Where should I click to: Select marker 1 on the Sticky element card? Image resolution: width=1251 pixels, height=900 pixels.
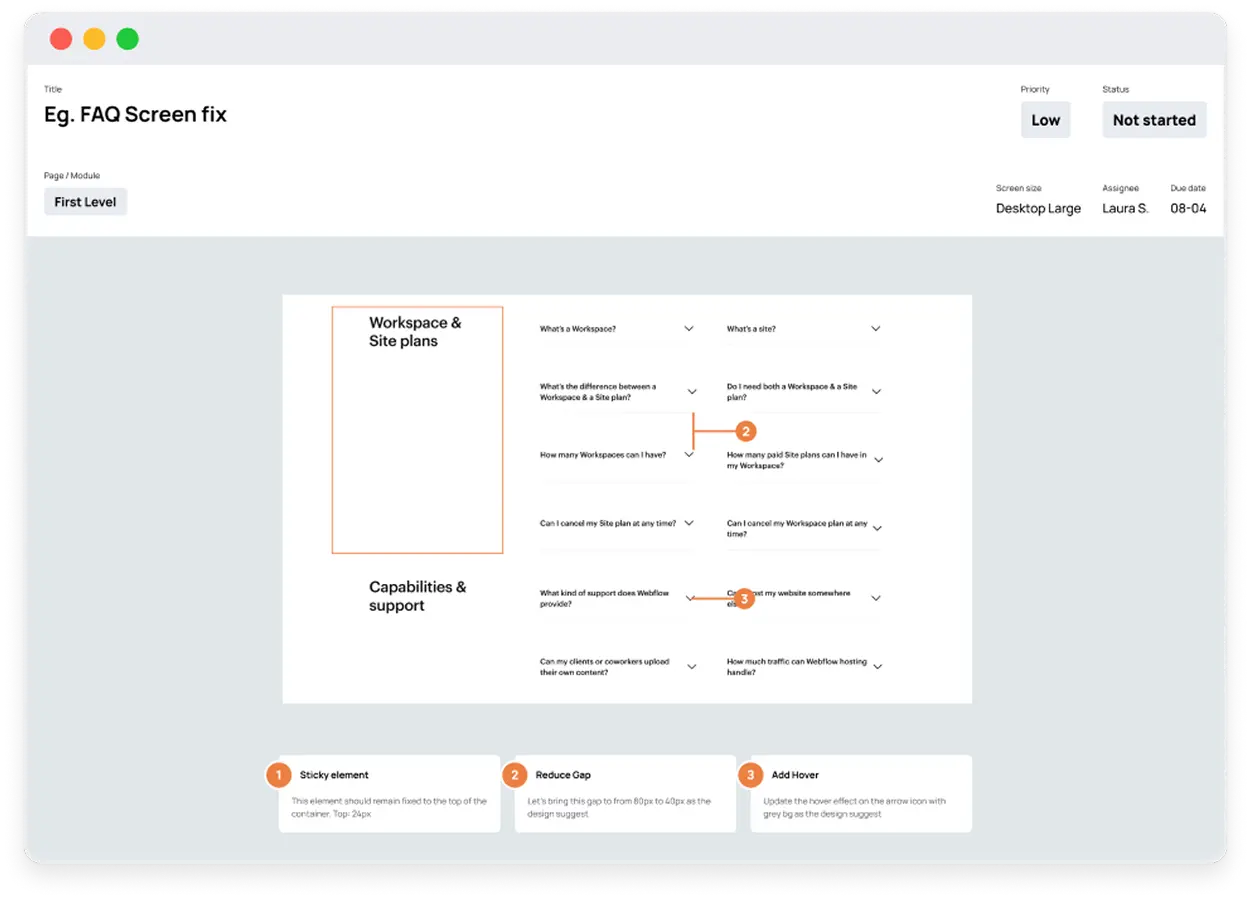click(x=278, y=775)
